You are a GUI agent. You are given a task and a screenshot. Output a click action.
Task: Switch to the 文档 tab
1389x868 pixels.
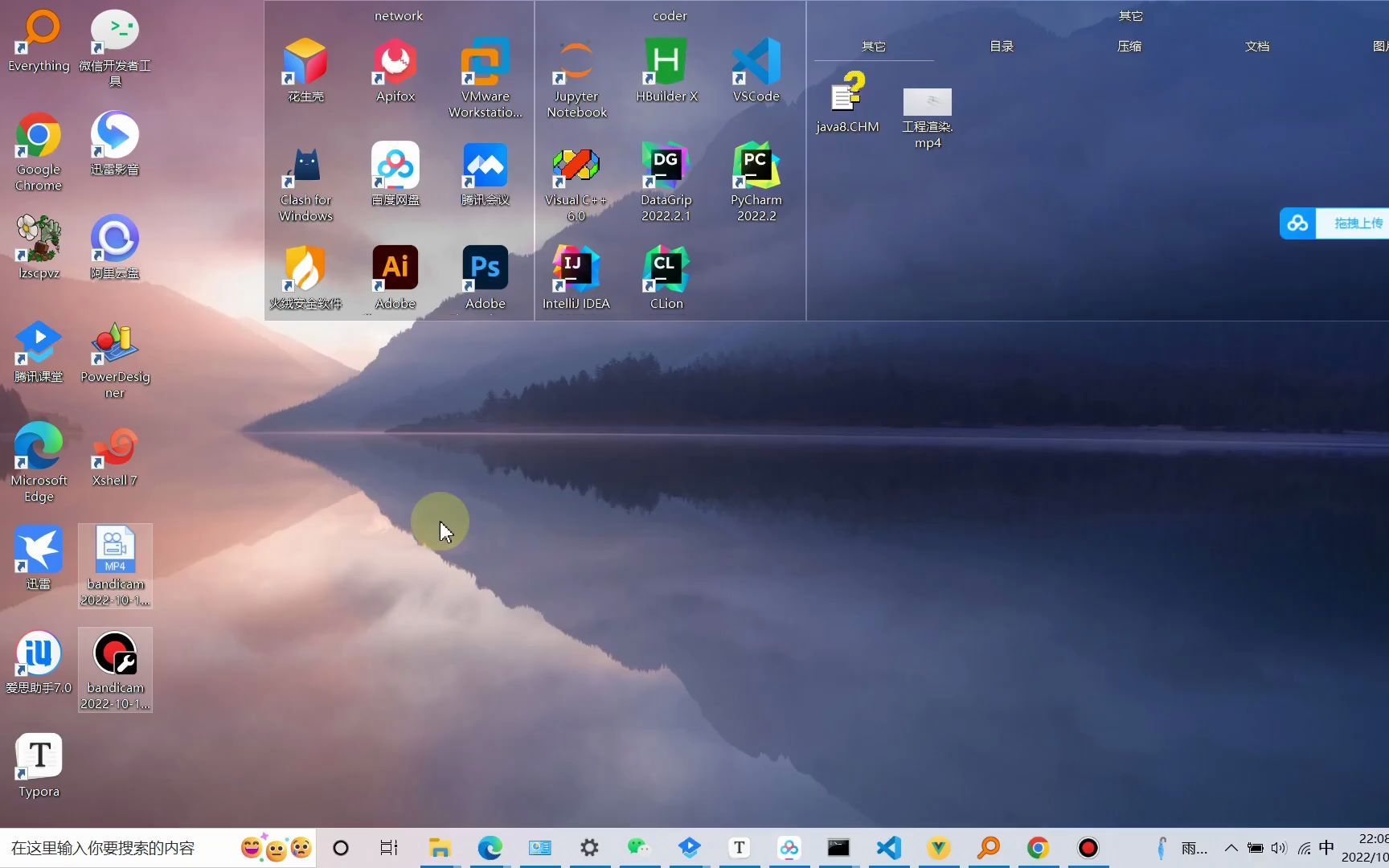[1257, 47]
